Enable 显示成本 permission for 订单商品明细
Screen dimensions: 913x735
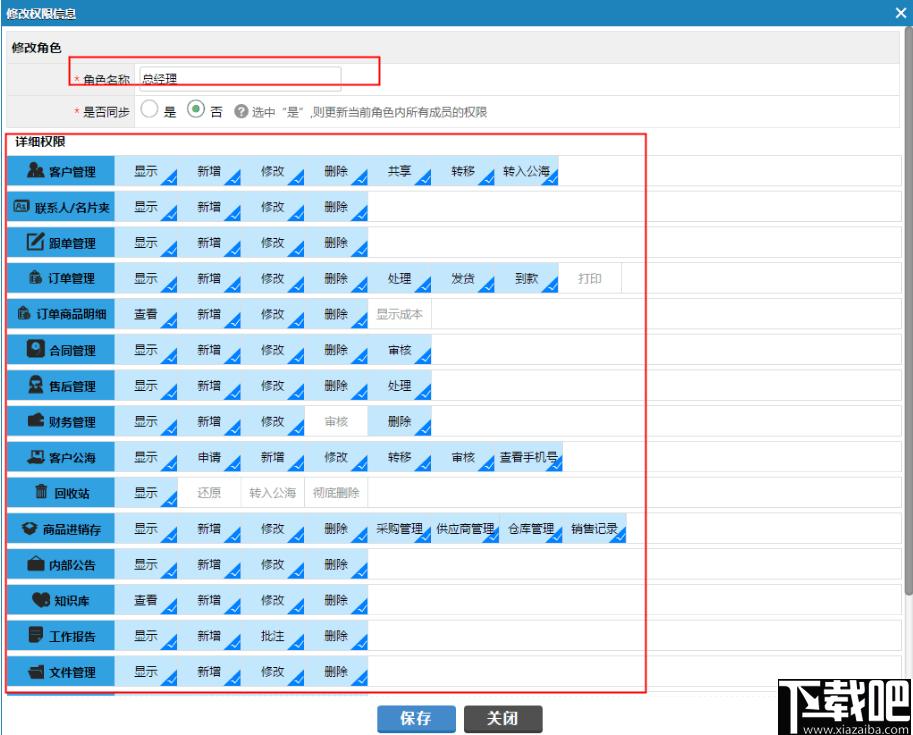(x=399, y=314)
